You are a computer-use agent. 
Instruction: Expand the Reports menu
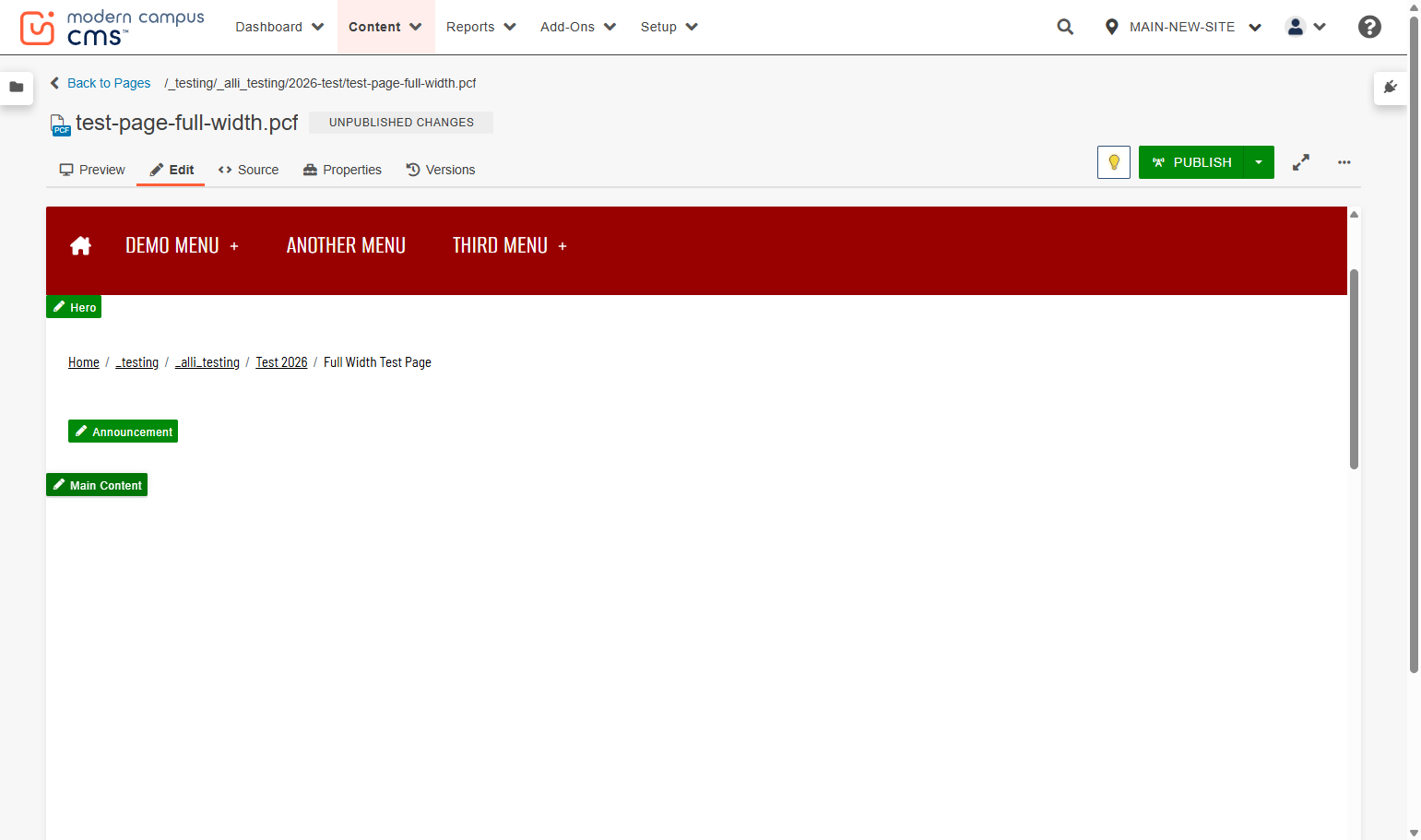481,27
